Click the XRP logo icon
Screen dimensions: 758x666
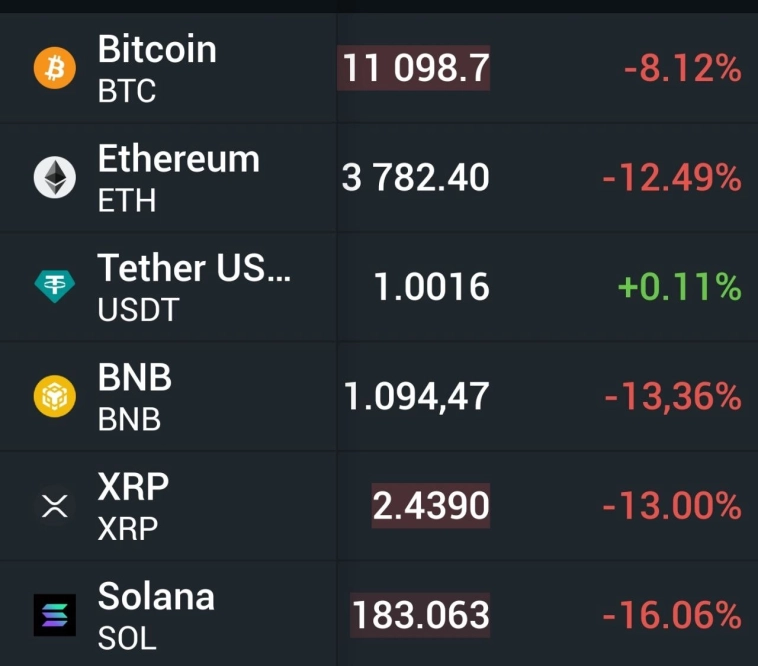tap(55, 506)
